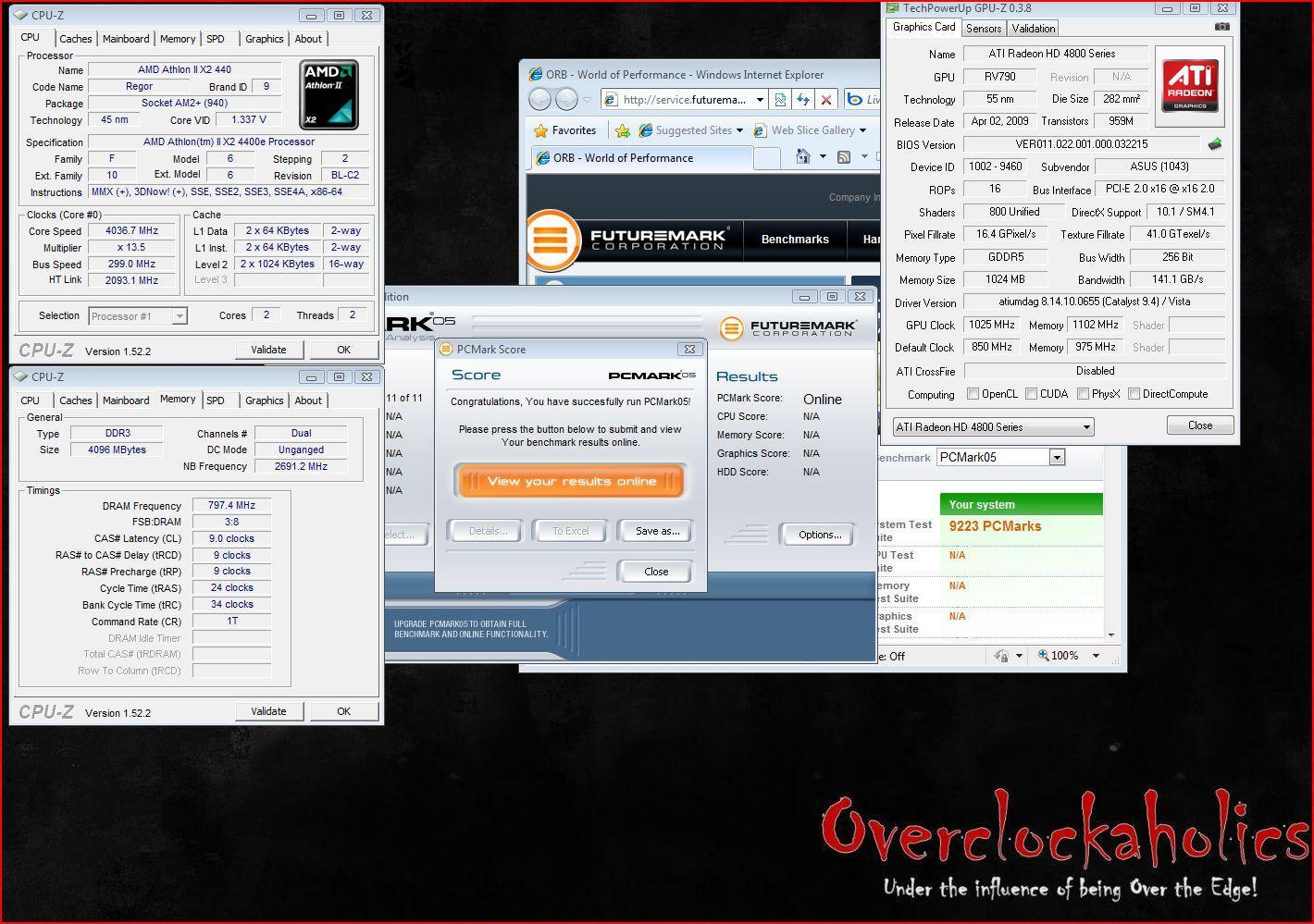Click OK in bottom CPU-Z window
The height and width of the screenshot is (924, 1314).
pos(343,711)
